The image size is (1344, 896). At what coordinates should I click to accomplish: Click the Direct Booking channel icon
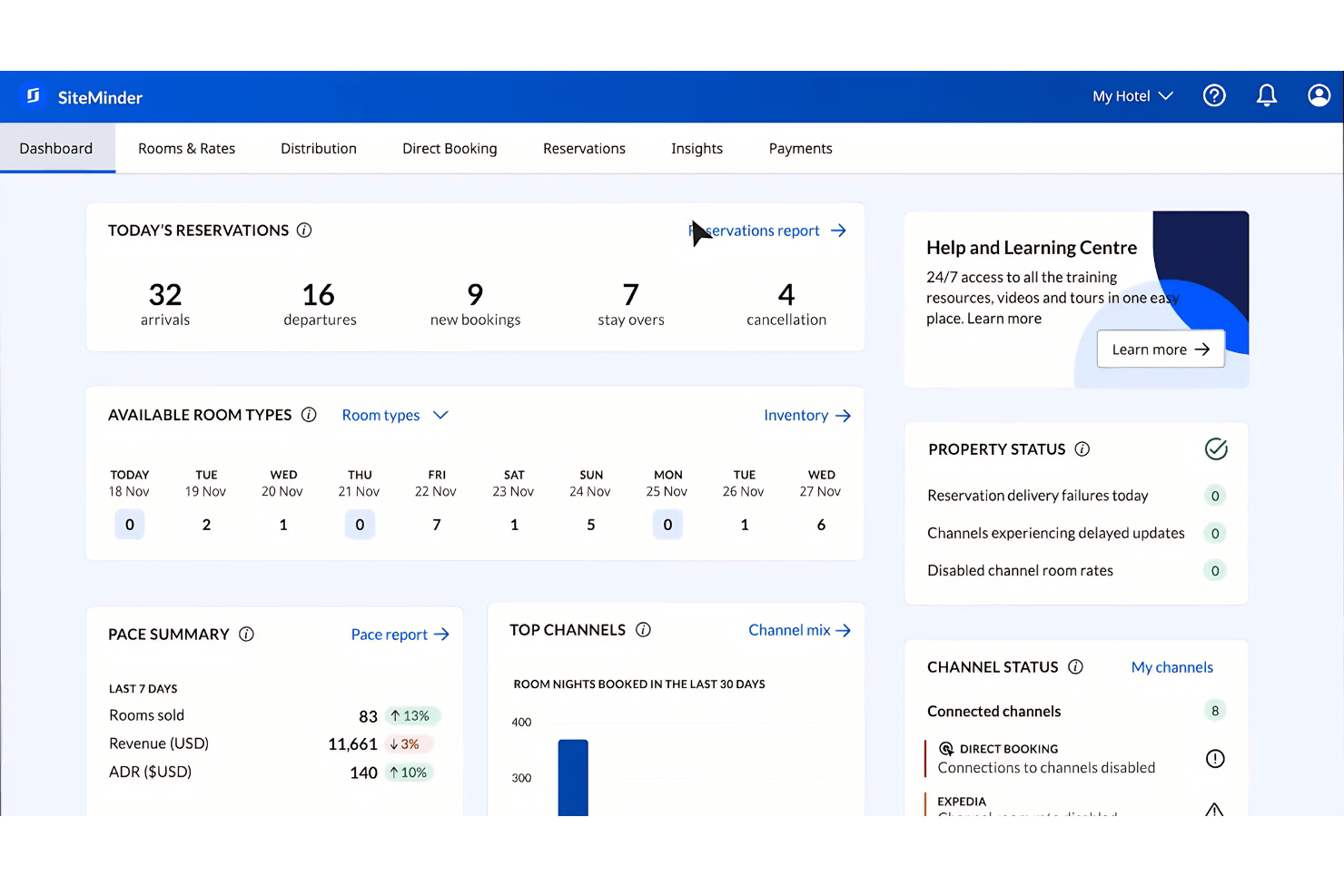click(x=945, y=749)
